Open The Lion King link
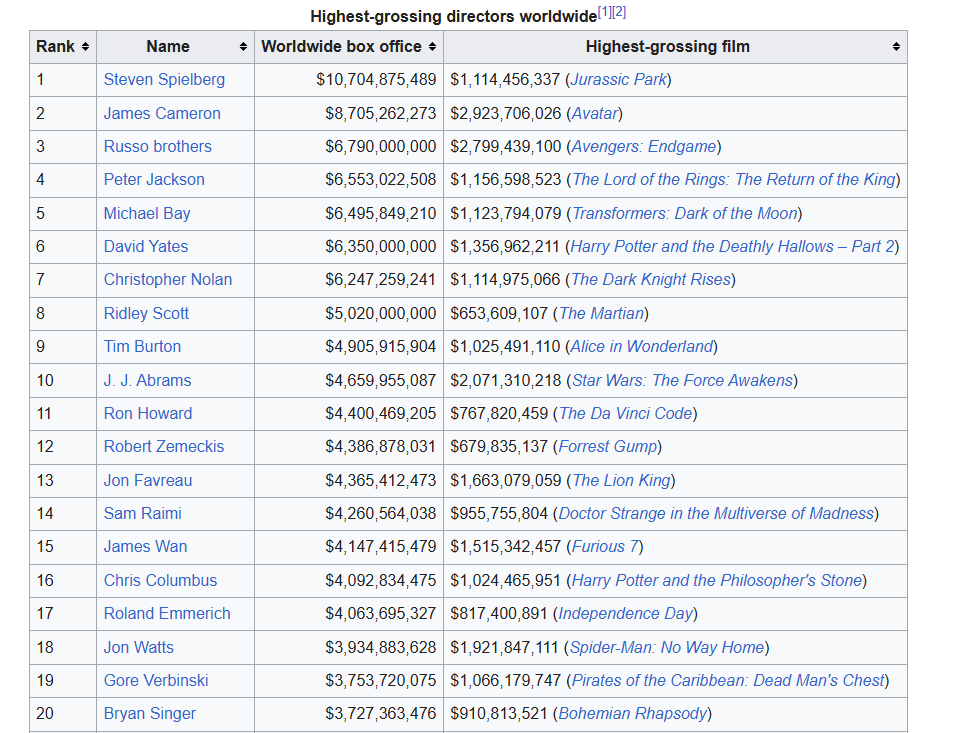 [x=621, y=480]
